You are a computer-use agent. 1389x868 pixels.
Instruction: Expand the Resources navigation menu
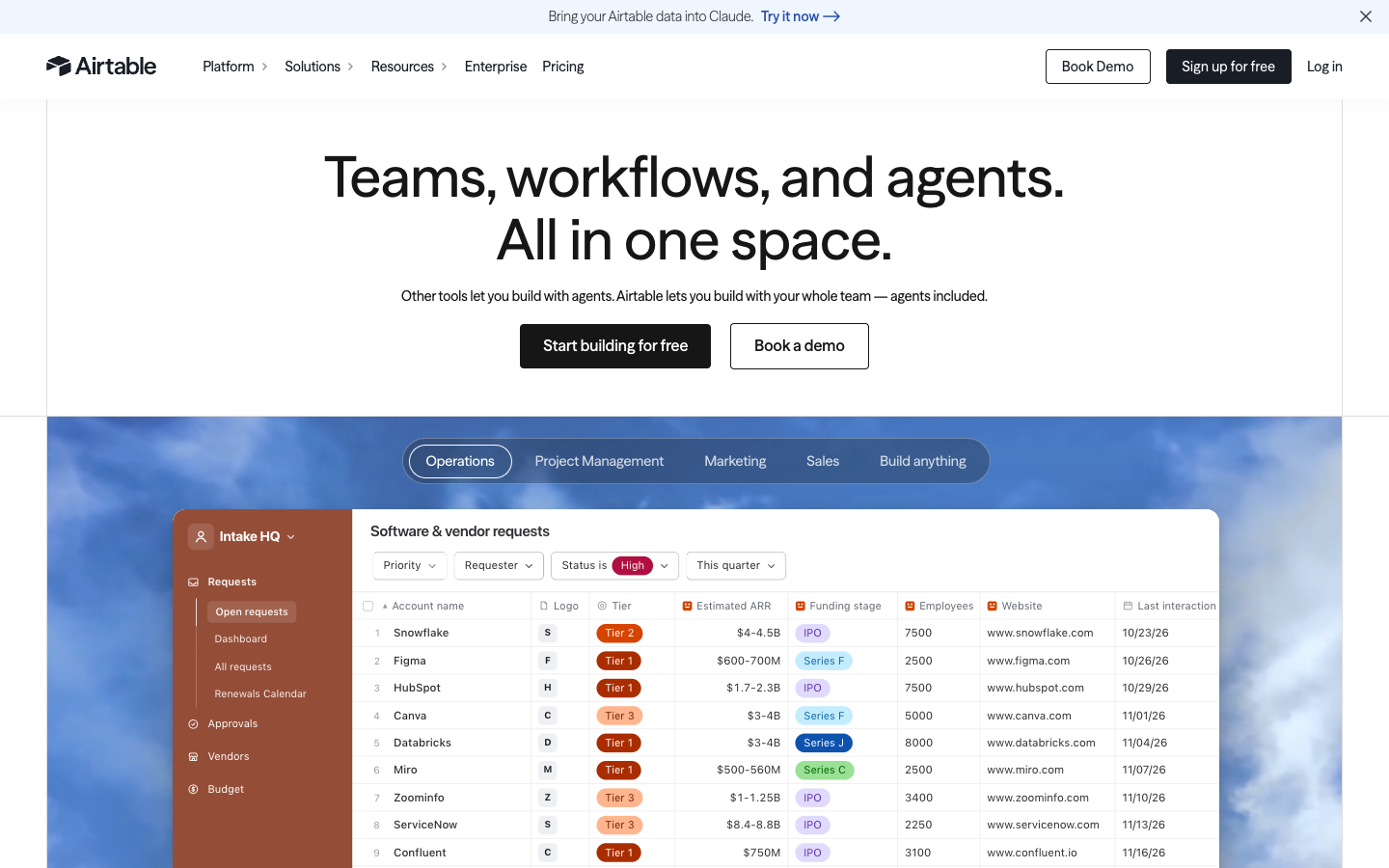click(409, 67)
